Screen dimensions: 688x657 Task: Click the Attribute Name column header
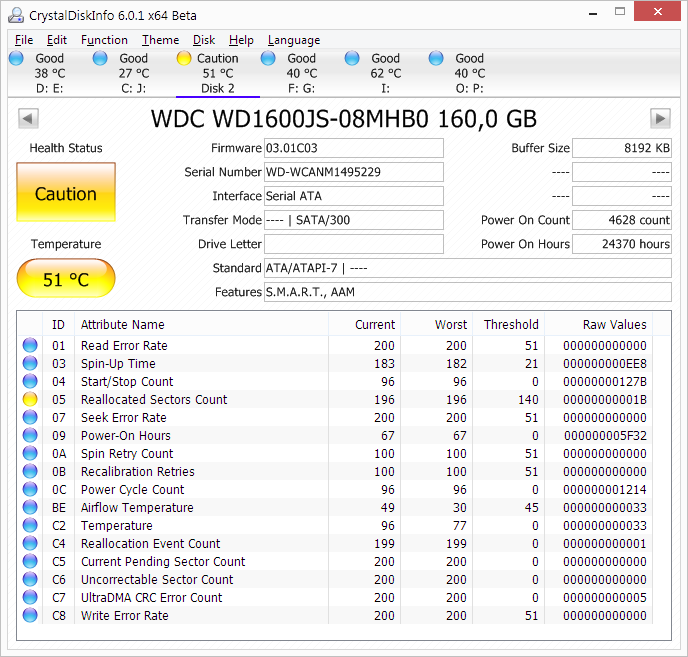(x=201, y=324)
